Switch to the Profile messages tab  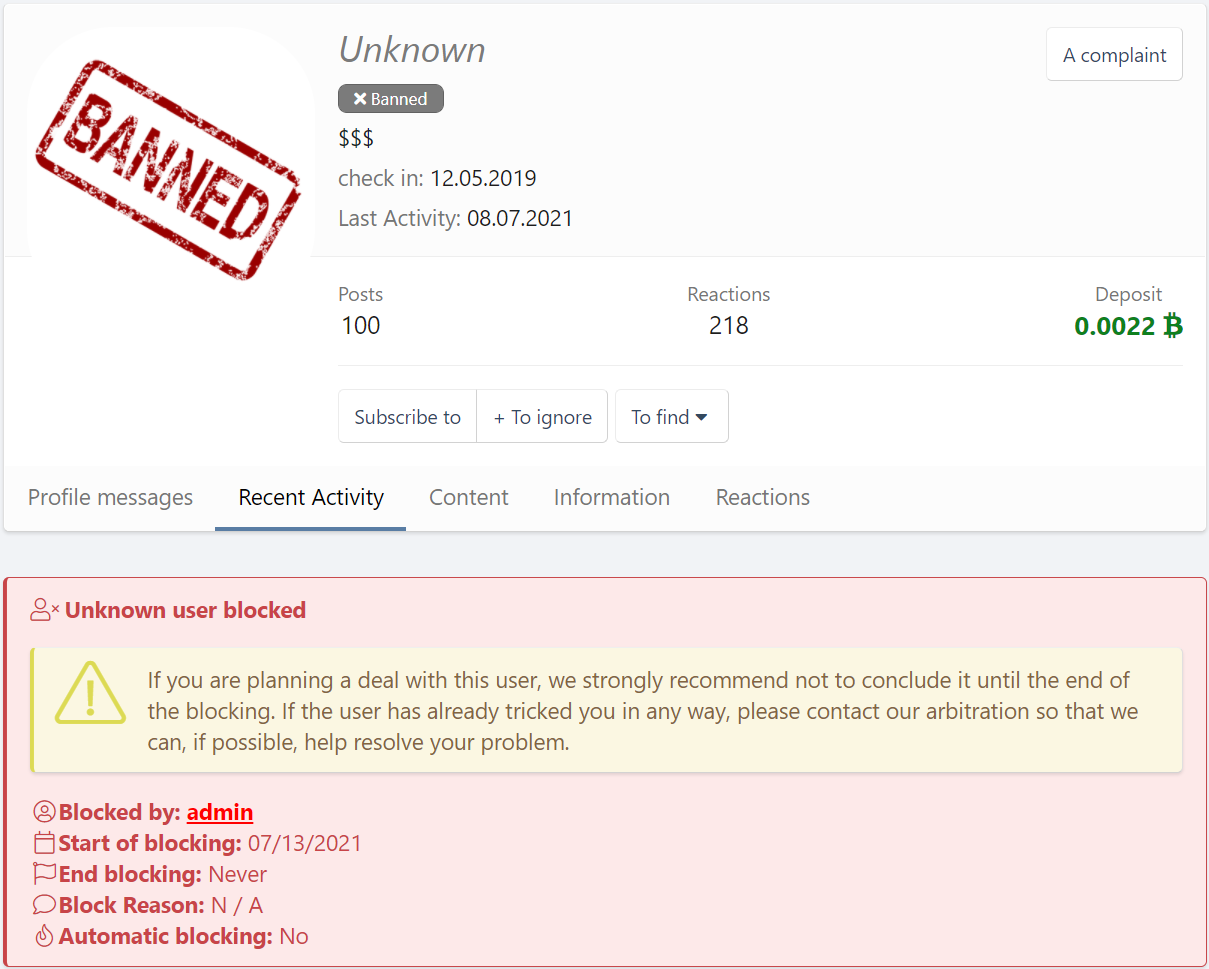coord(110,497)
